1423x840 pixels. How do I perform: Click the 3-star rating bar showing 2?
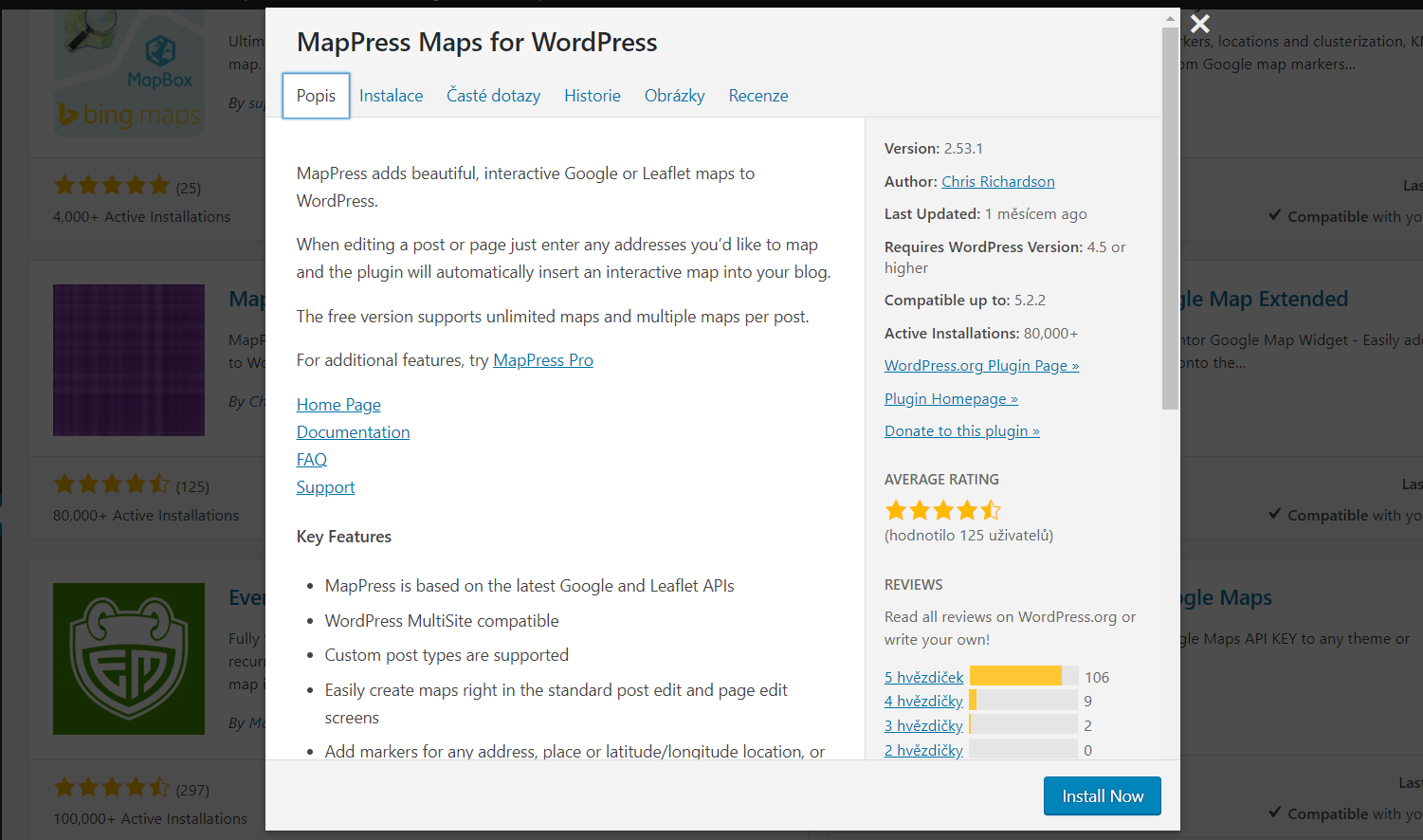[1024, 724]
